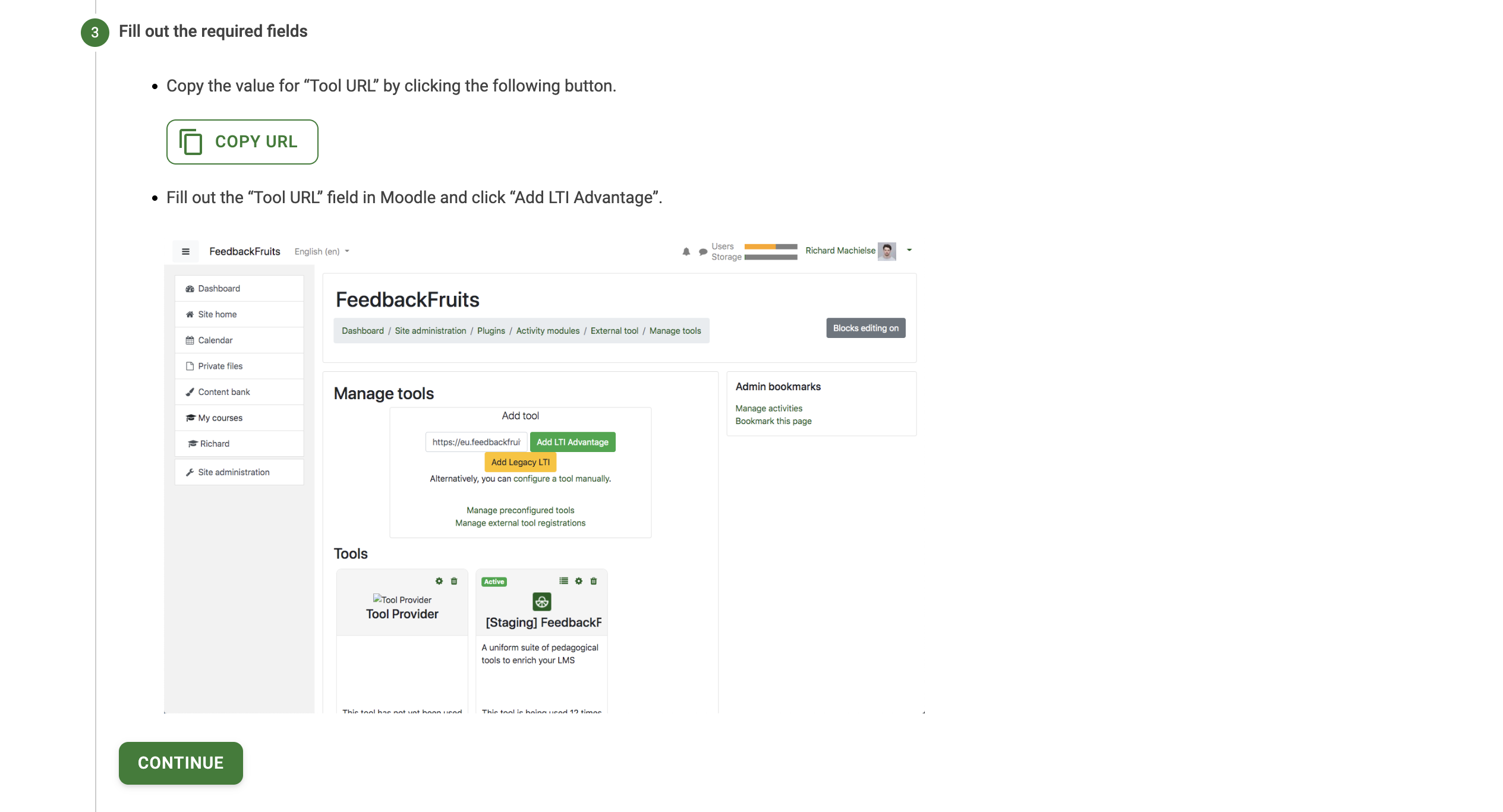Screen dimensions: 1503x812
Task: Click trash icon on Tool Provider card
Action: [454, 581]
